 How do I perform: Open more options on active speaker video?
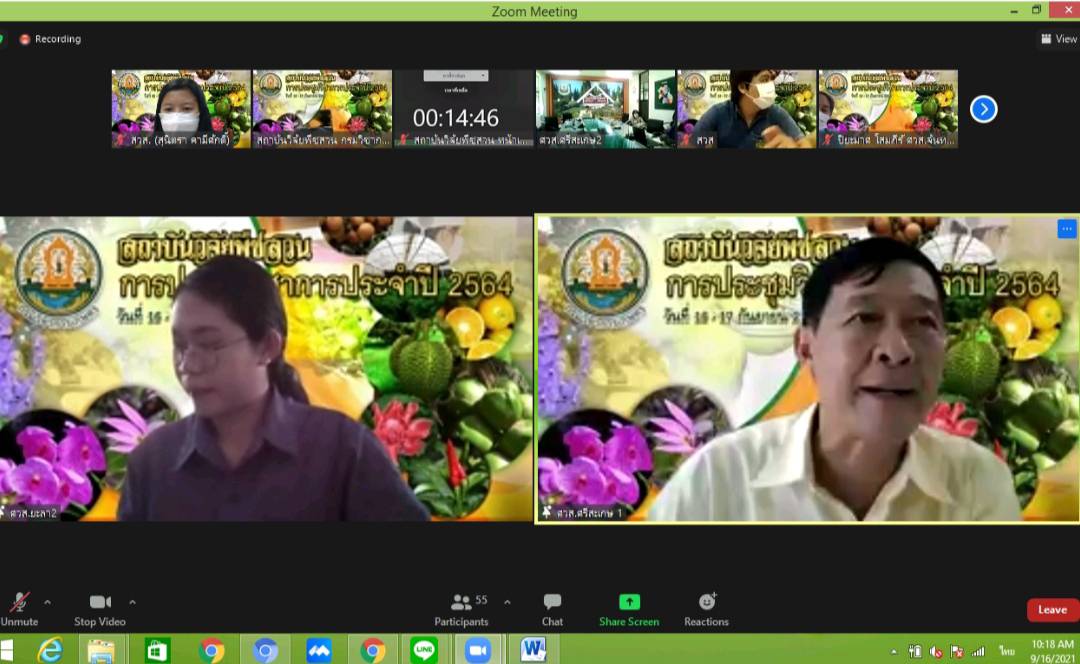click(x=1066, y=229)
